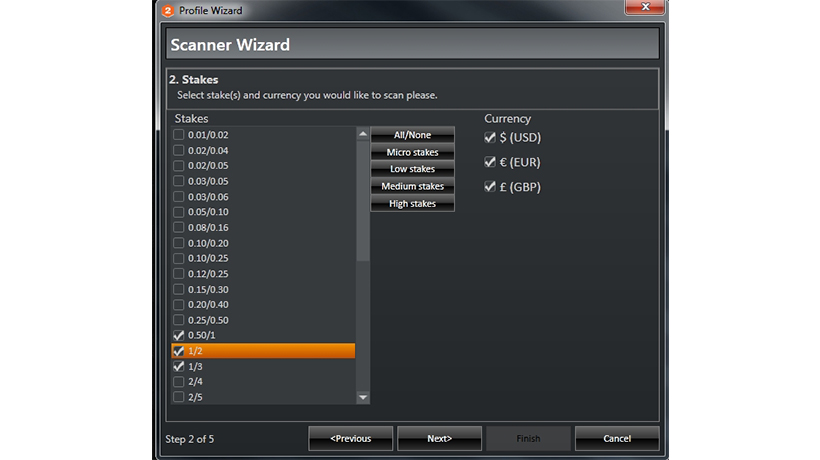The image size is (820, 460).
Task: Click the stakes list scroll up arrow
Action: 363,134
